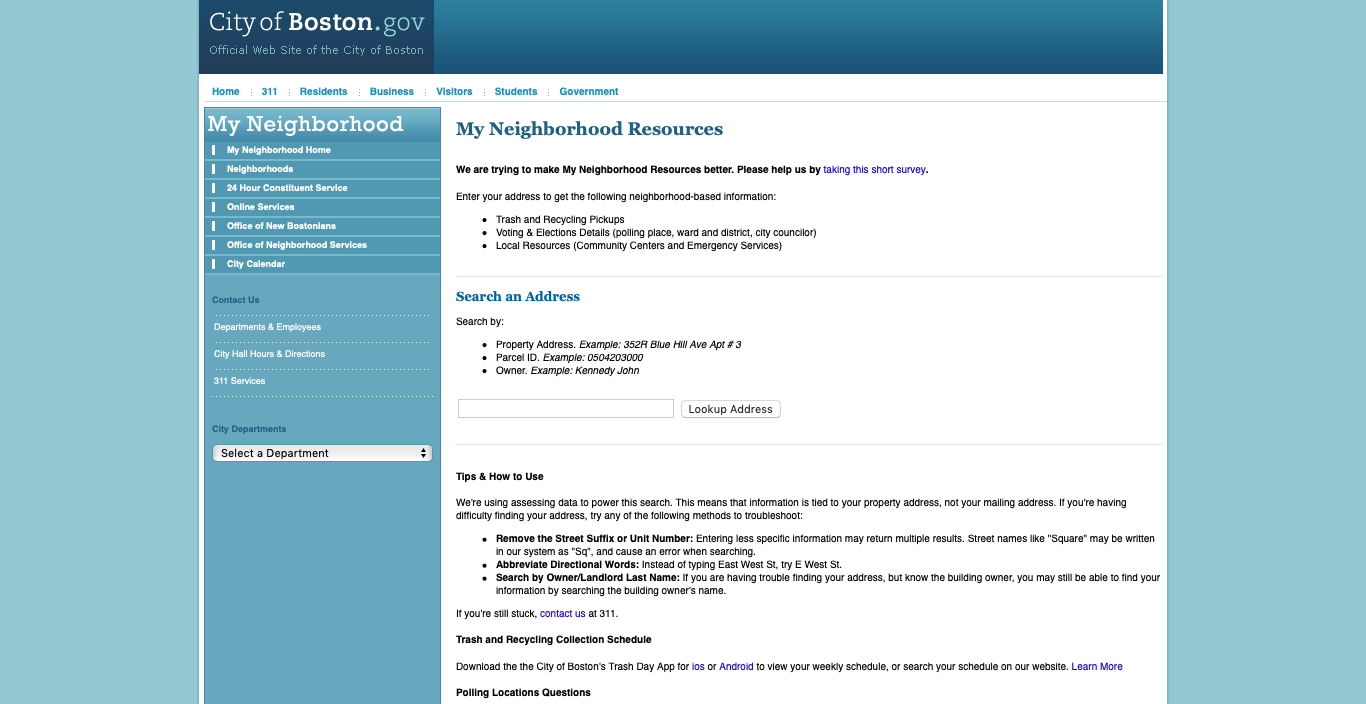Viewport: 1366px width, 704px height.
Task: Select Neighborhoods in the sidebar
Action: point(259,169)
